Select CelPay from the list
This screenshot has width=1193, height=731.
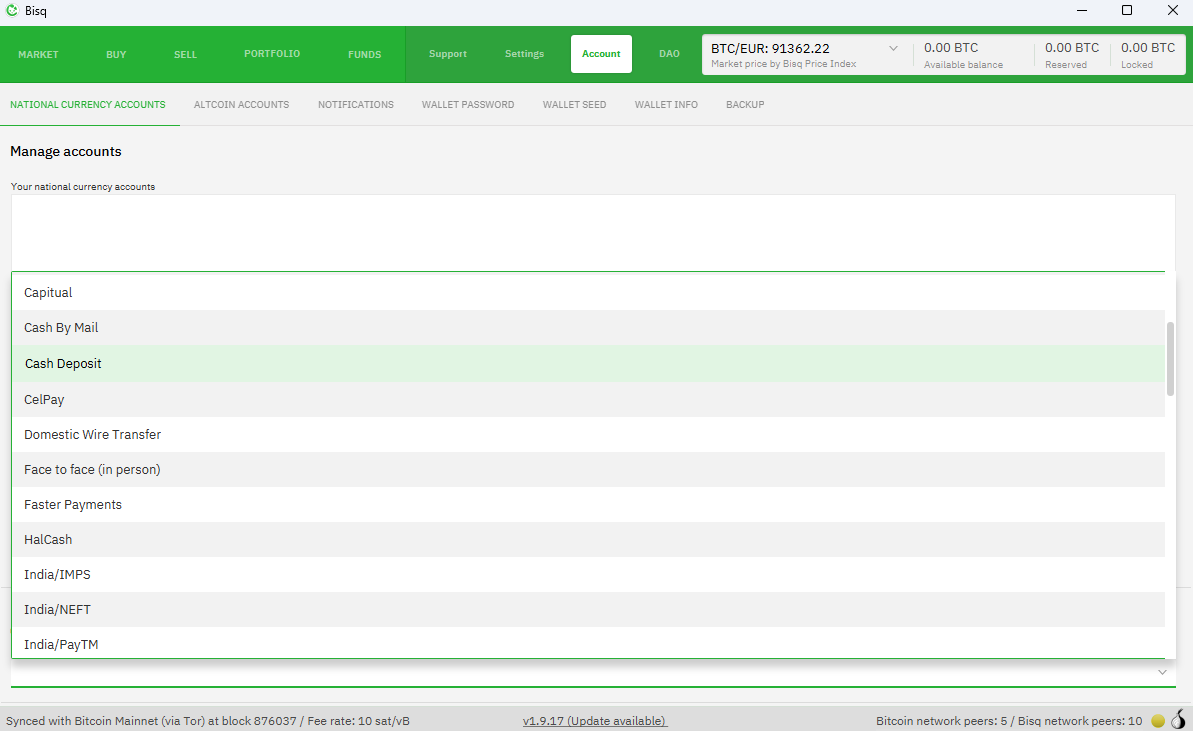[588, 399]
